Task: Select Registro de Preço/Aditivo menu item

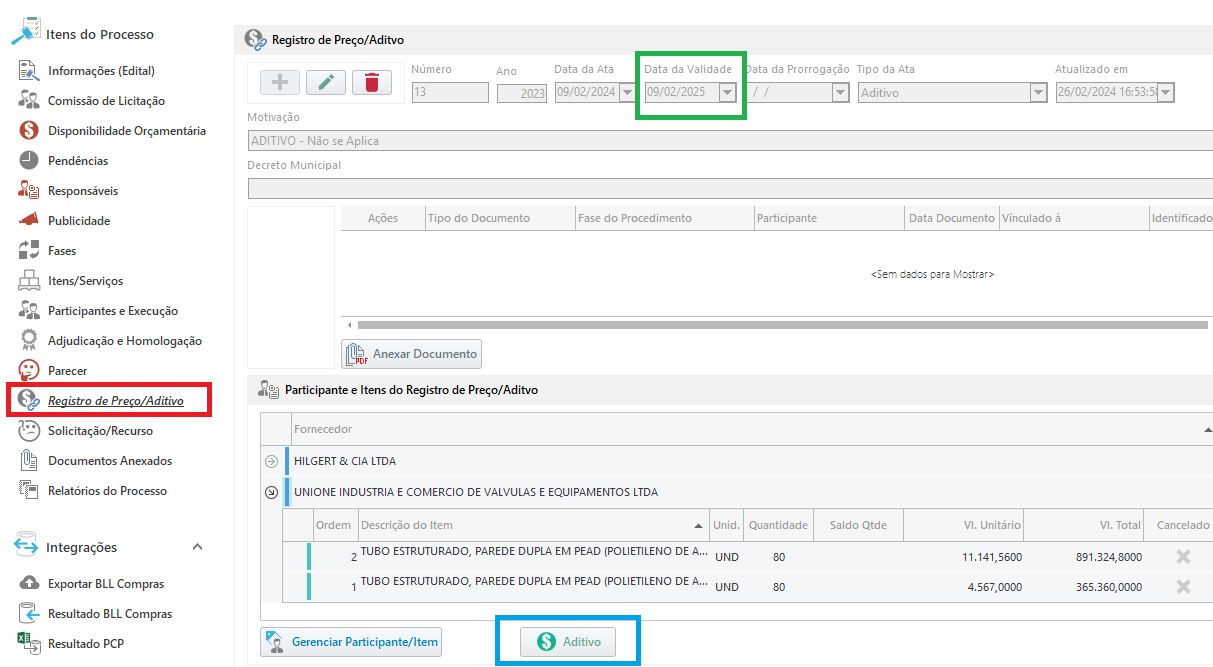Action: coord(115,401)
